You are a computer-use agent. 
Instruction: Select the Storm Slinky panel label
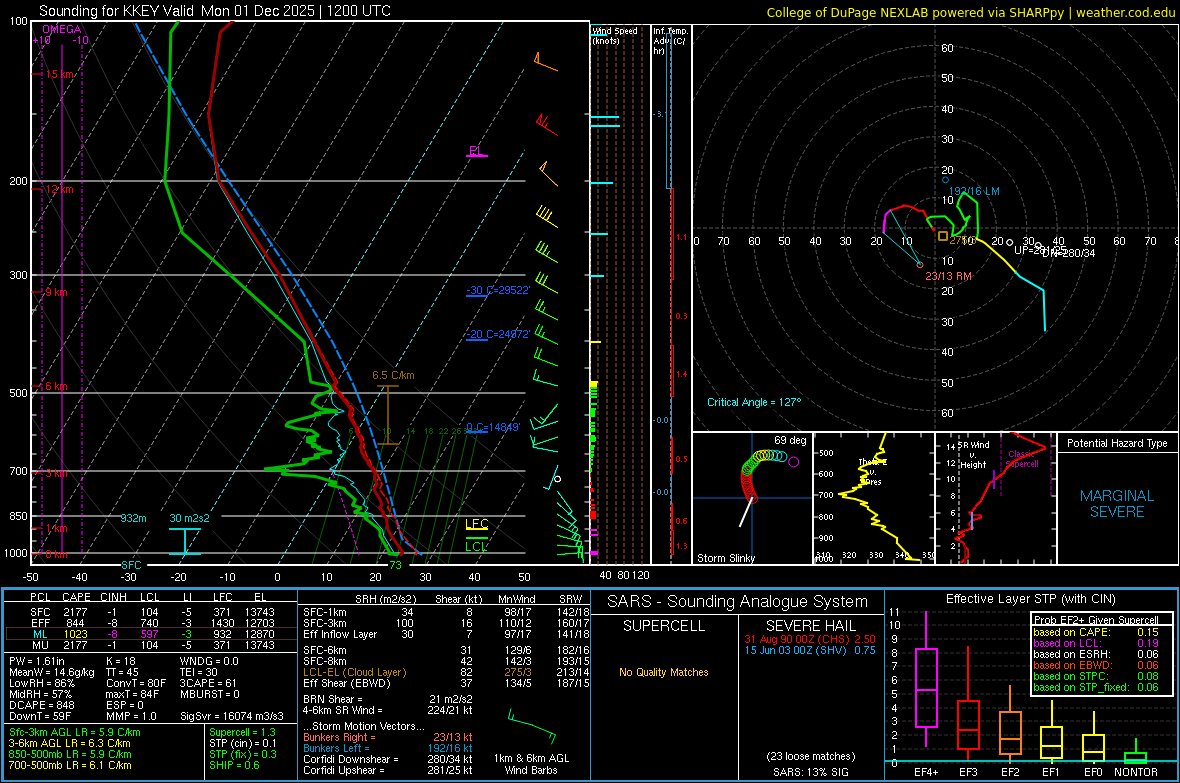(725, 558)
